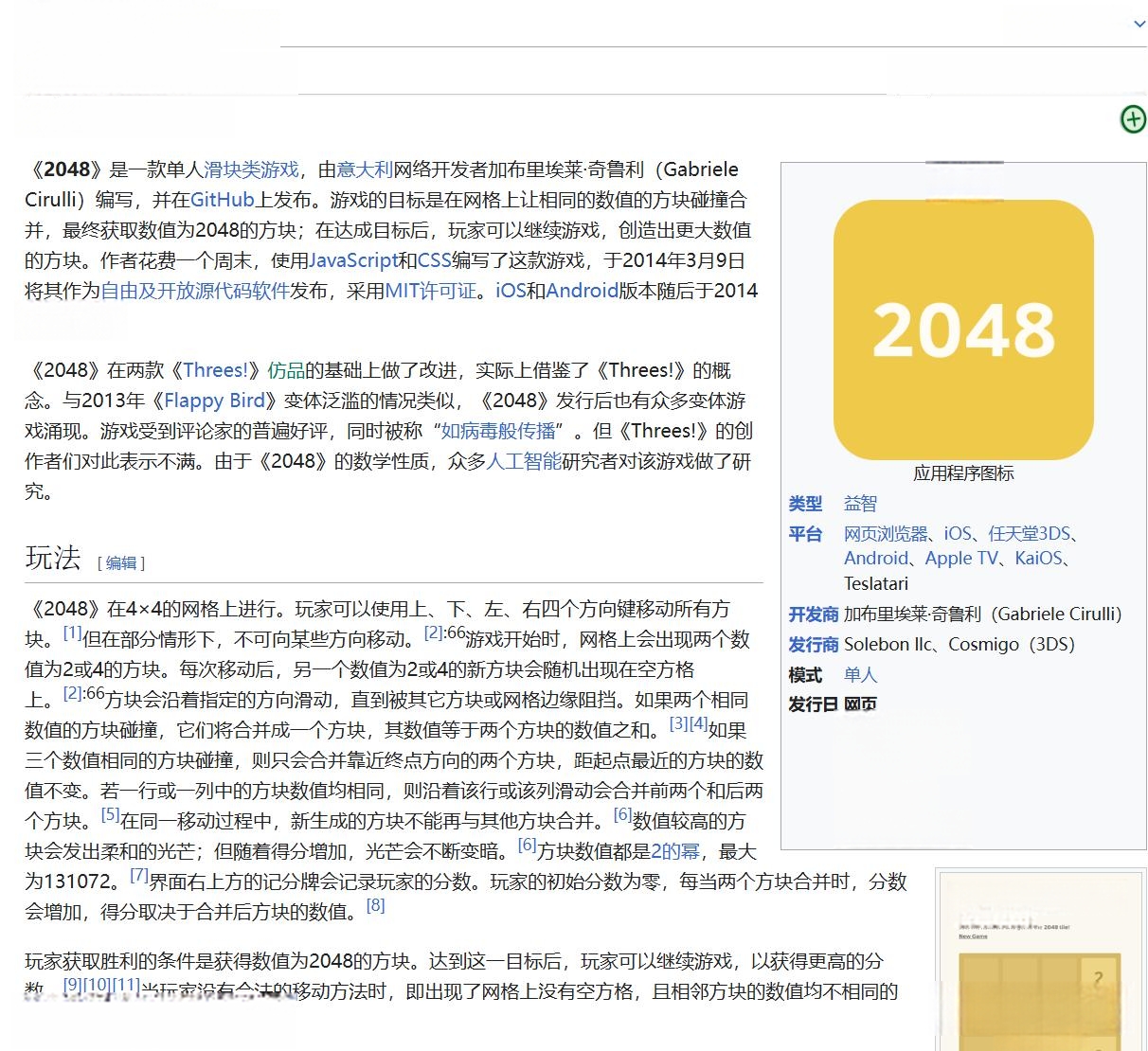Open the MIT许可证 link
The image size is (1148, 1051).
pyautogui.click(x=431, y=291)
